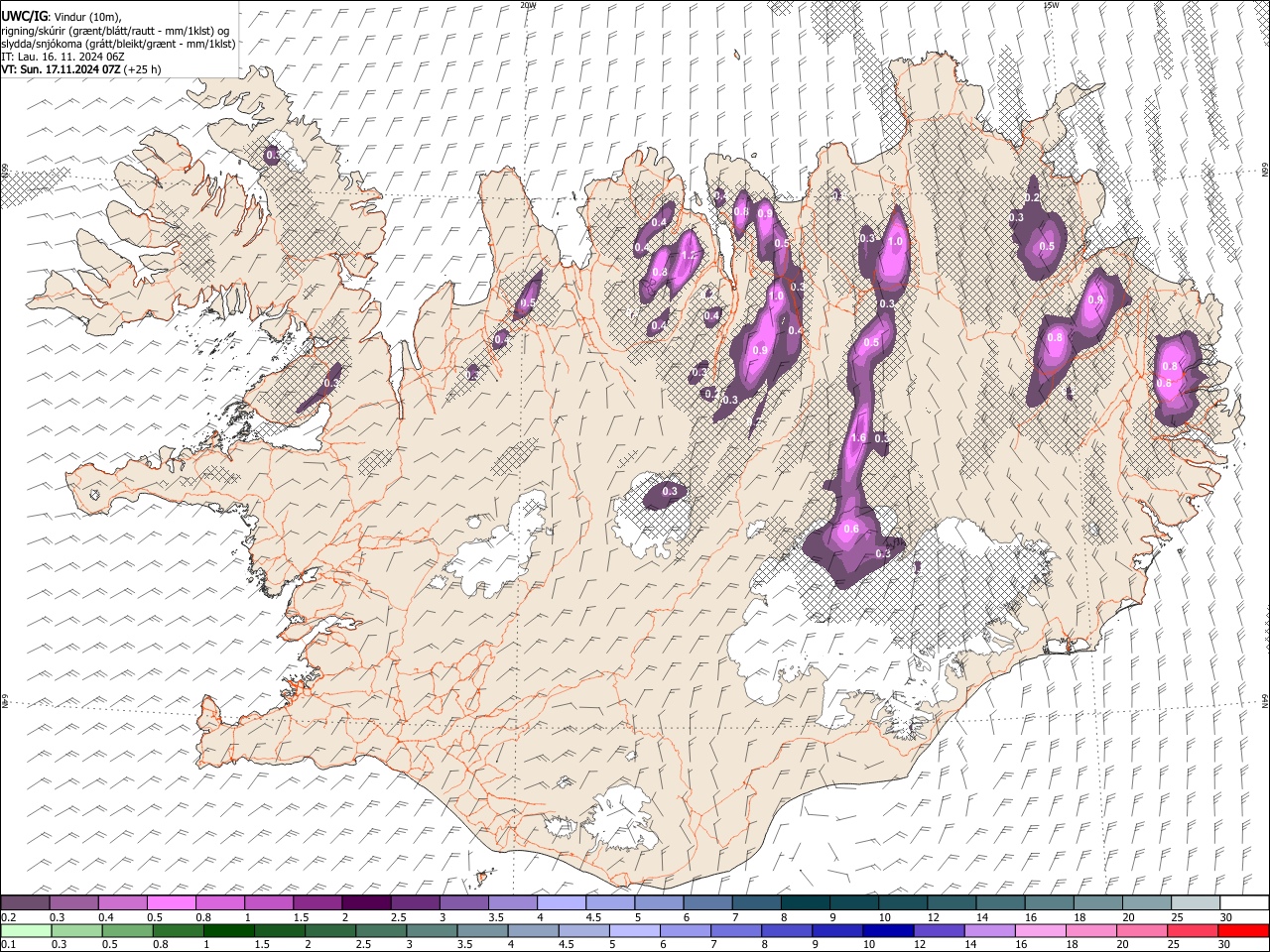Select top-row legend swatch between 6 and 7
Viewport: 1270px width, 952px height.
click(x=706, y=903)
